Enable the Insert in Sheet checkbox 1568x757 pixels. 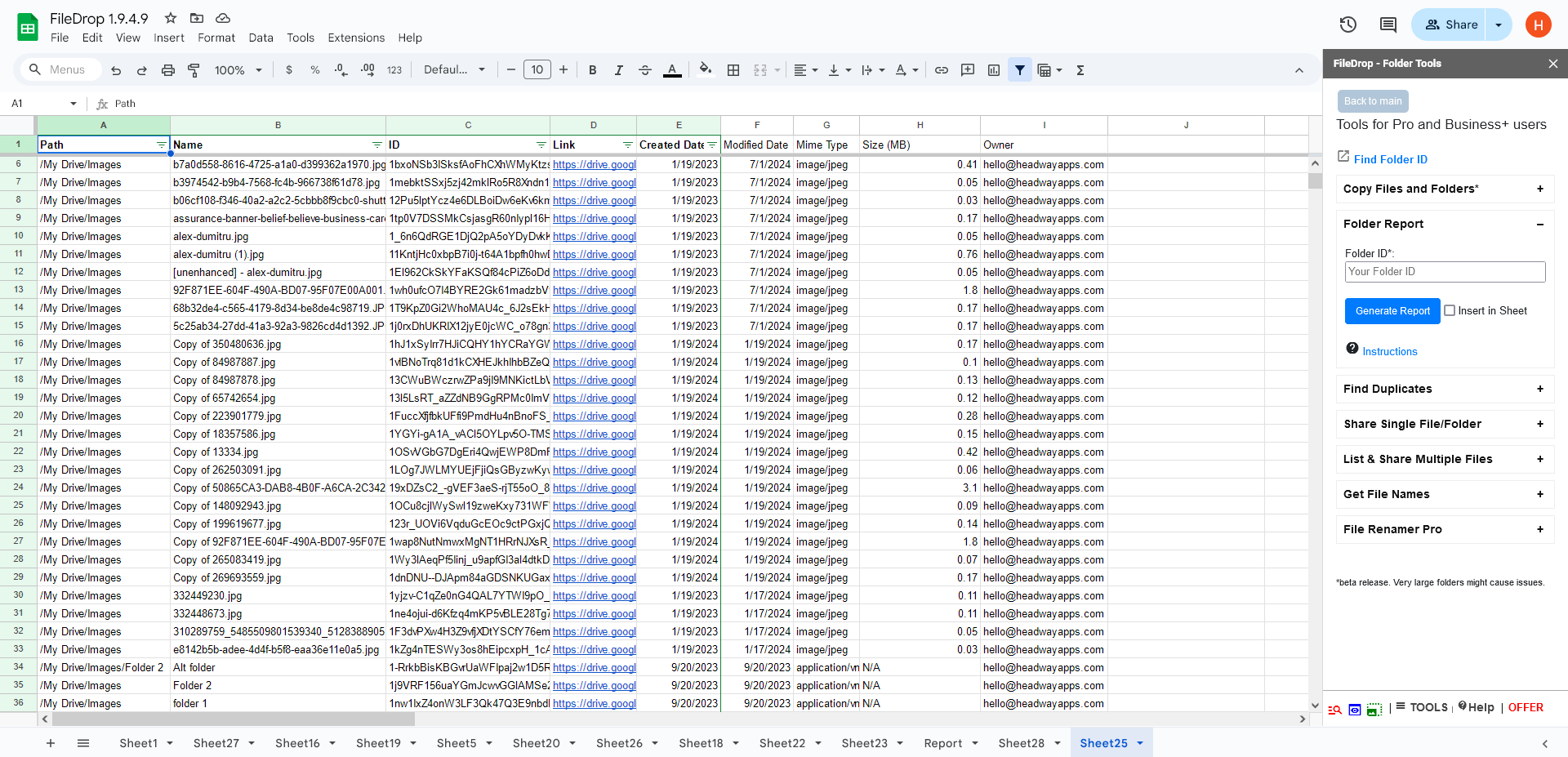[x=1450, y=310]
